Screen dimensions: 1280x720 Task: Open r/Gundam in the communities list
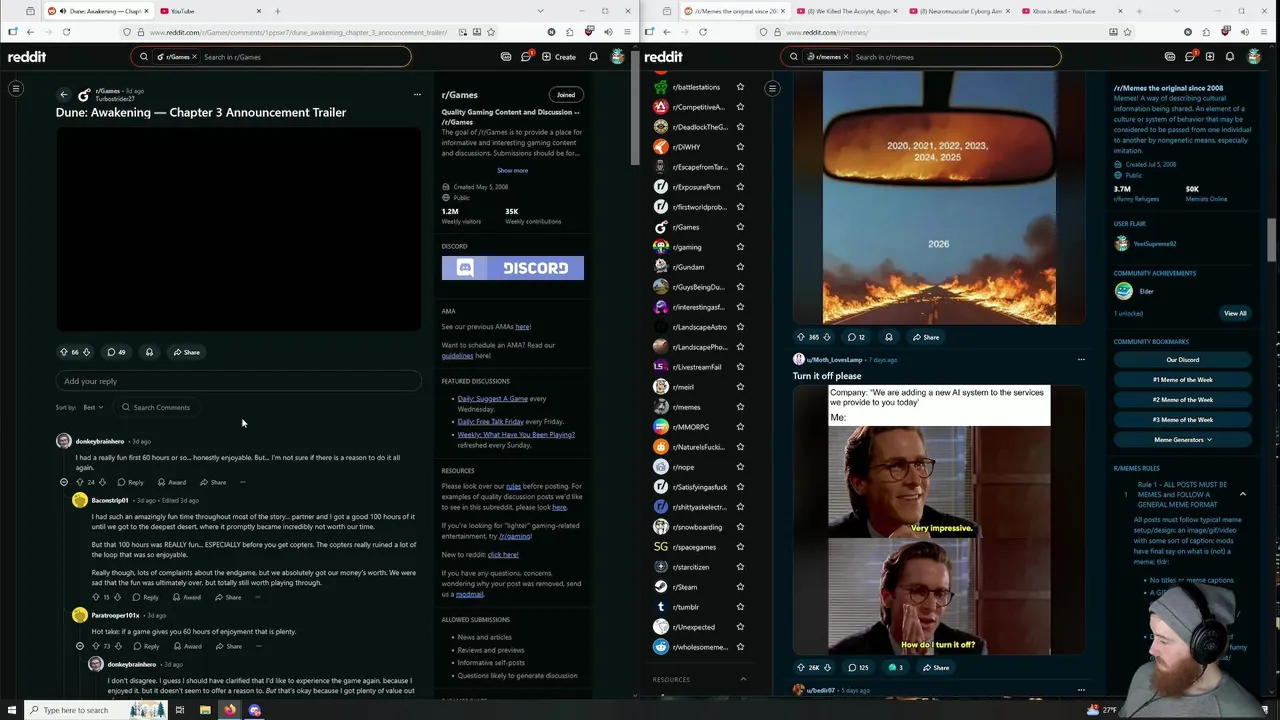point(688,267)
